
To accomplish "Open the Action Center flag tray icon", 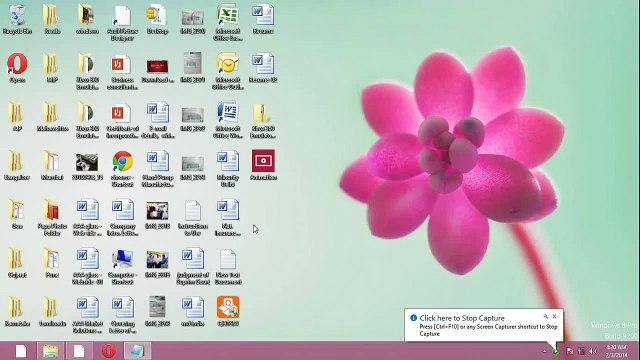I will coord(570,351).
